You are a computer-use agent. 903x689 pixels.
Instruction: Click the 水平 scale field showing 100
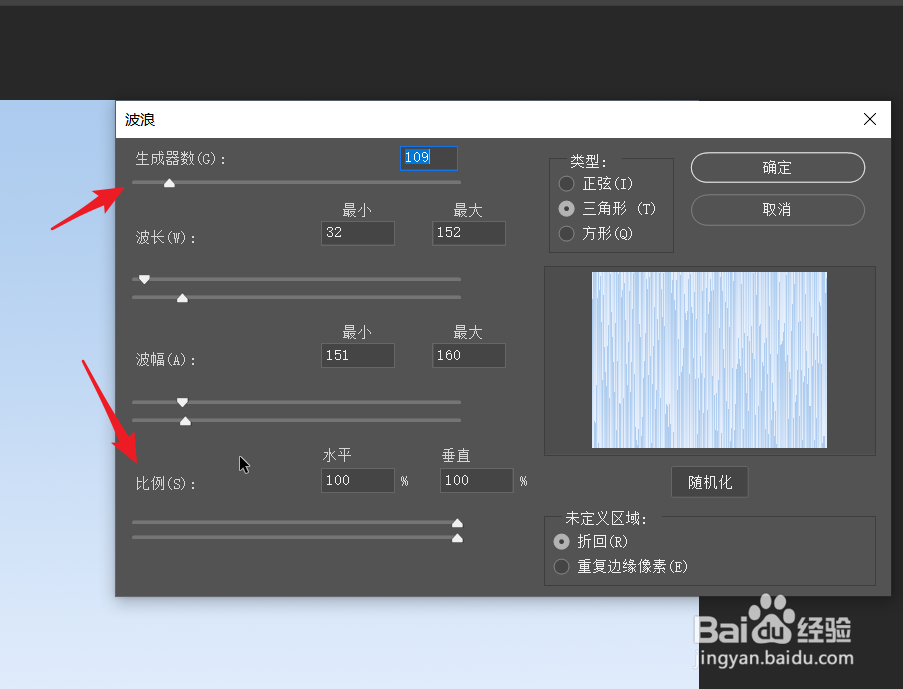358,480
